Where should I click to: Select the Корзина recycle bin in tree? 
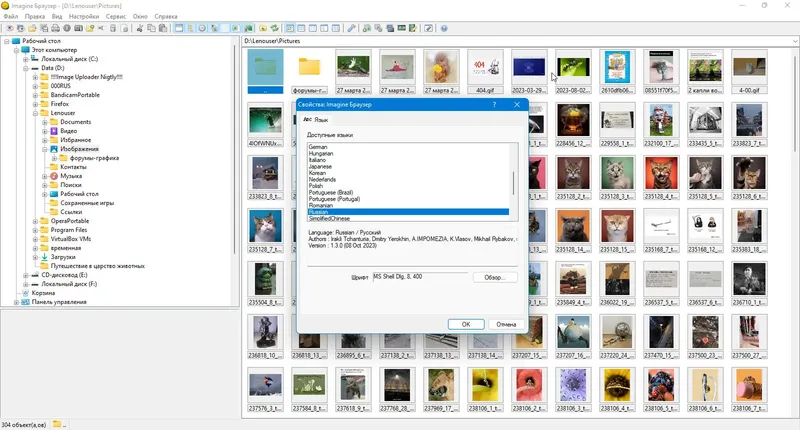click(x=43, y=293)
